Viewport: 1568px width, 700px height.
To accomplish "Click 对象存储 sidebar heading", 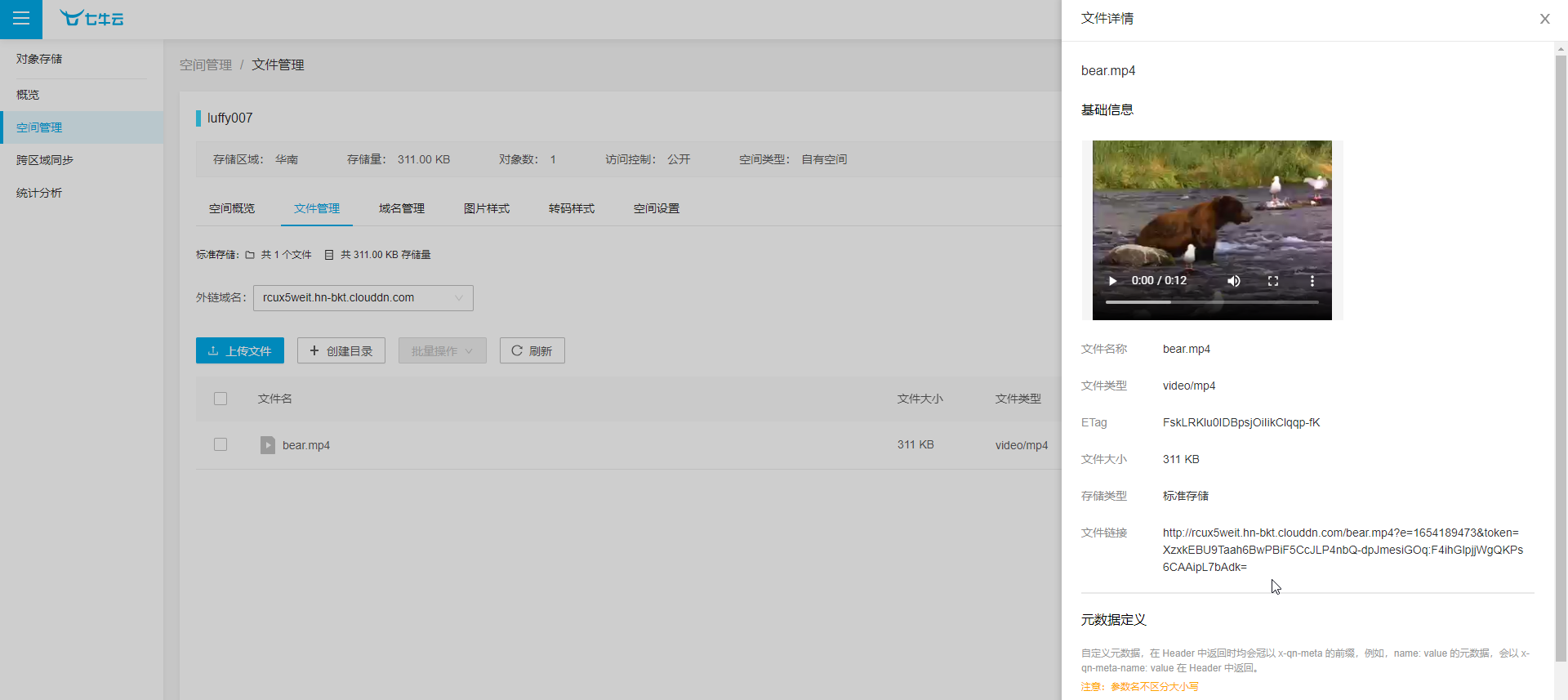I will 39,59.
